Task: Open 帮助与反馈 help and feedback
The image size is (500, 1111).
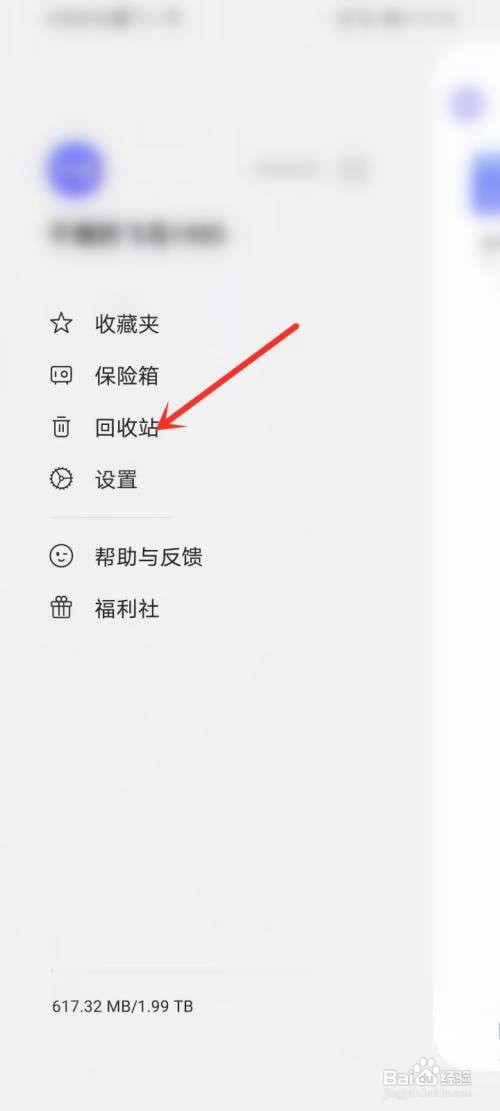Action: [x=149, y=556]
